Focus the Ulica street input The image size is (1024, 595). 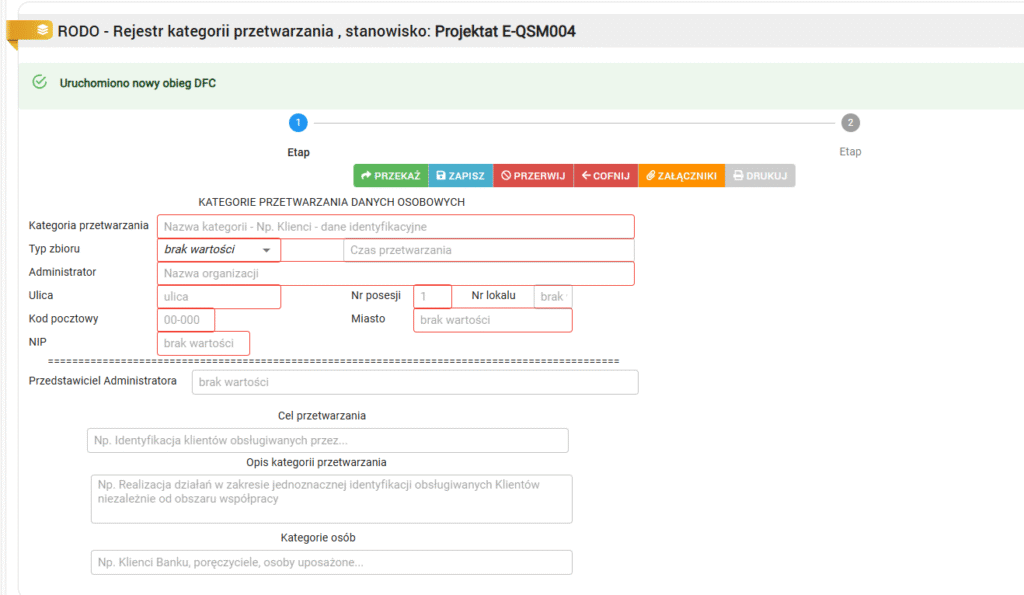[218, 297]
